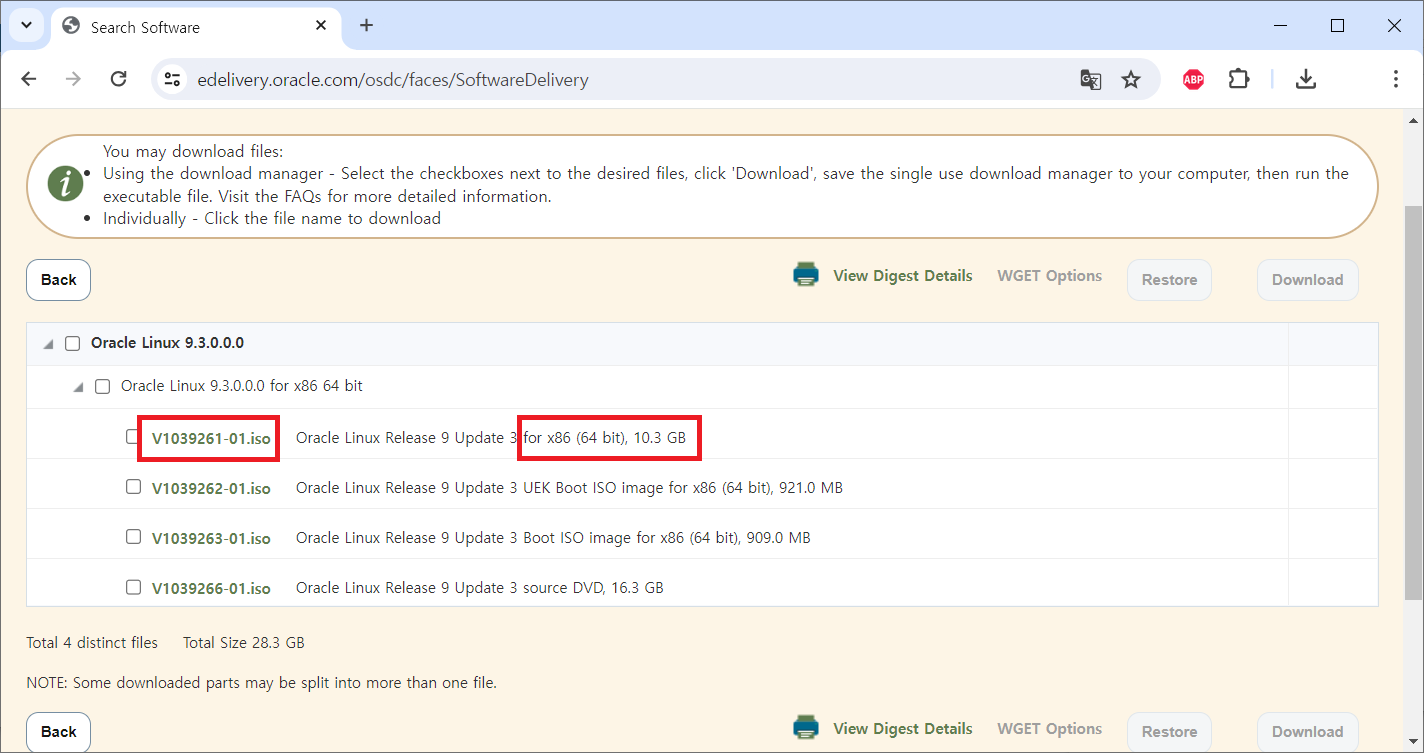Click the UEK Boot ISO image description text
This screenshot has width=1424, height=753.
(569, 488)
